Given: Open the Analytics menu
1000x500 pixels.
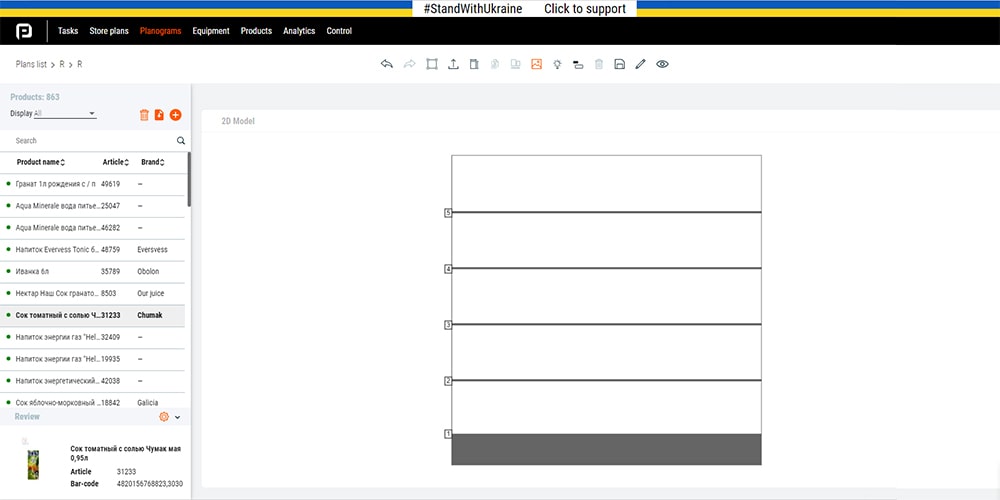Looking at the screenshot, I should (299, 31).
